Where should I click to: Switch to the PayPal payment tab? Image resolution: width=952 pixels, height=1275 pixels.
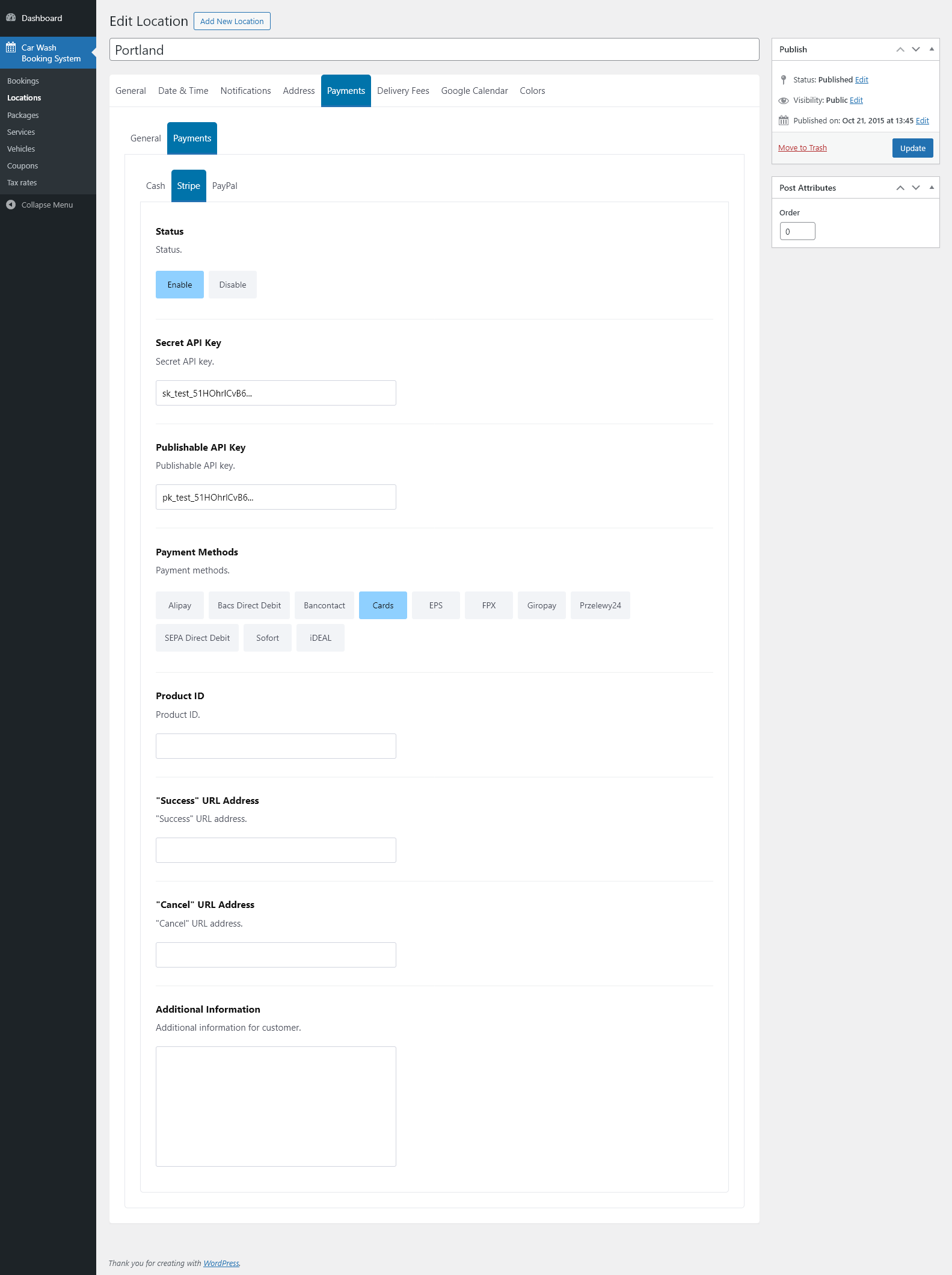coord(225,186)
